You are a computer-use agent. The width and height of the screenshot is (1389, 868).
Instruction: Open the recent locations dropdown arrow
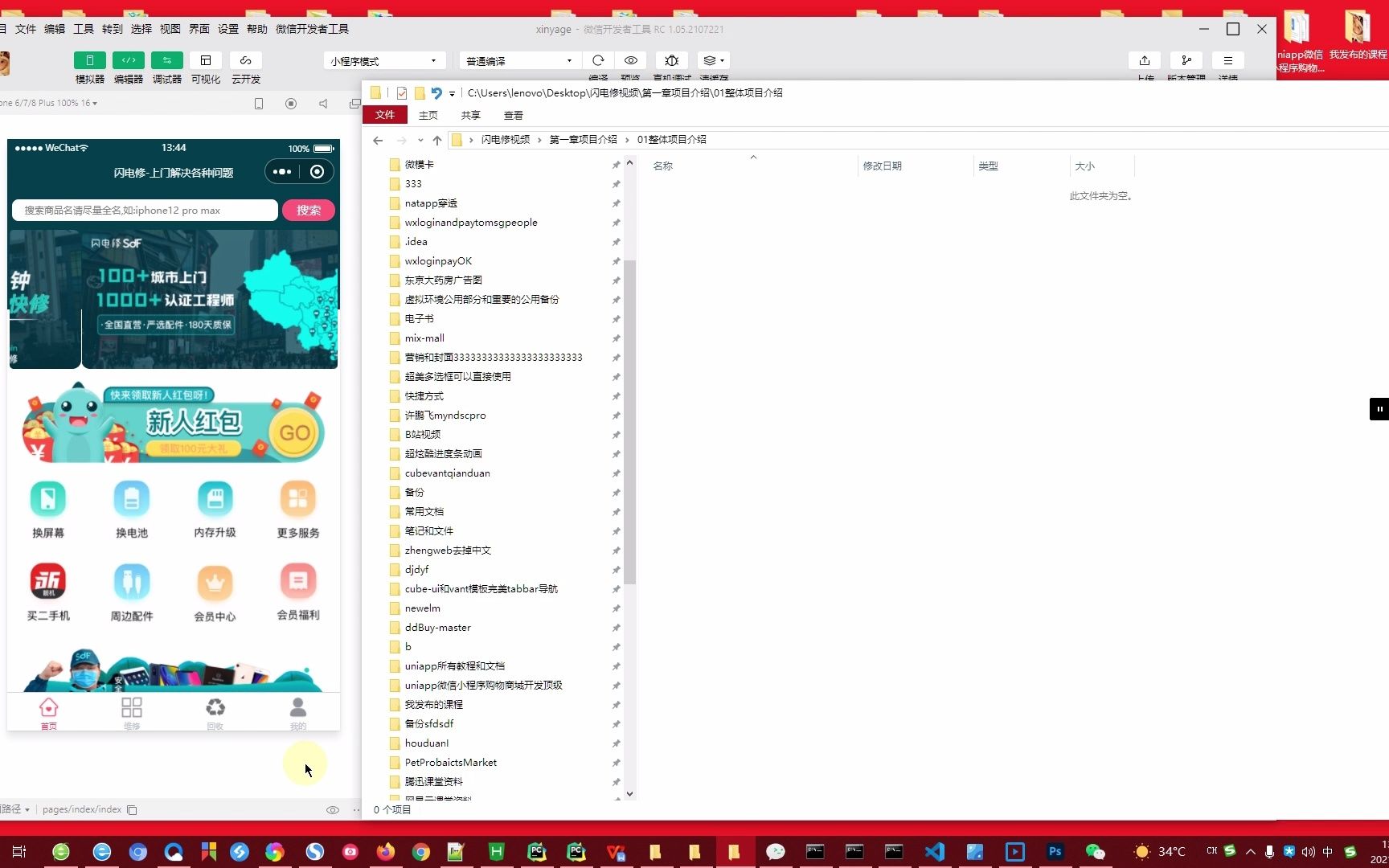tap(420, 140)
